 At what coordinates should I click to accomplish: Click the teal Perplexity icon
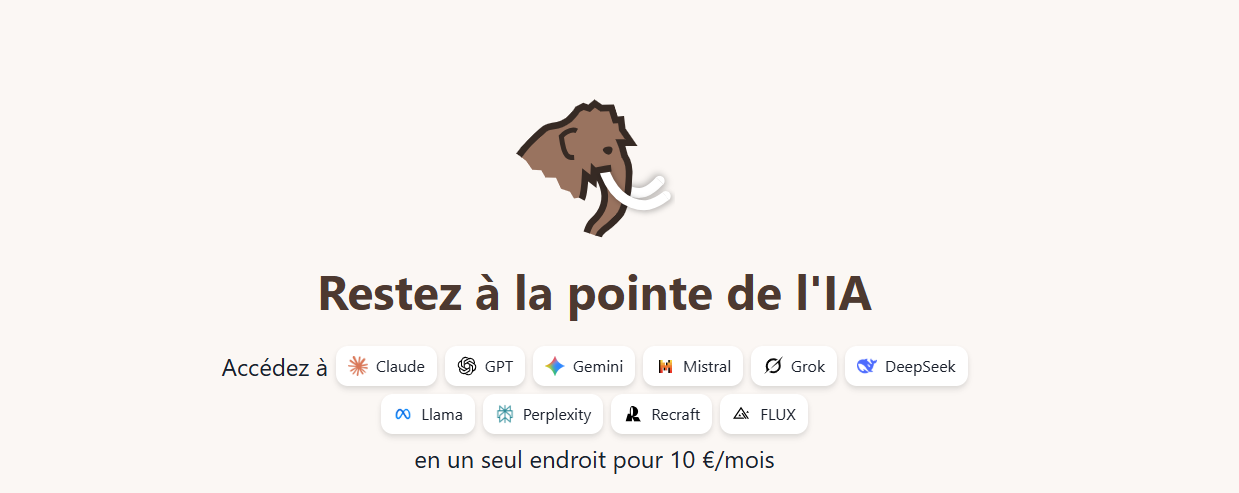[x=505, y=414]
